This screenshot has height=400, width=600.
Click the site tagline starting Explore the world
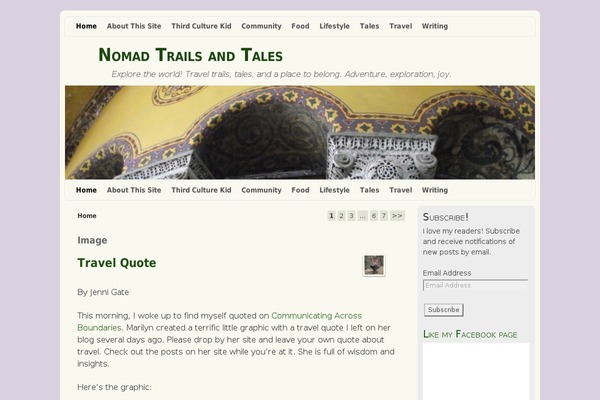(x=281, y=74)
